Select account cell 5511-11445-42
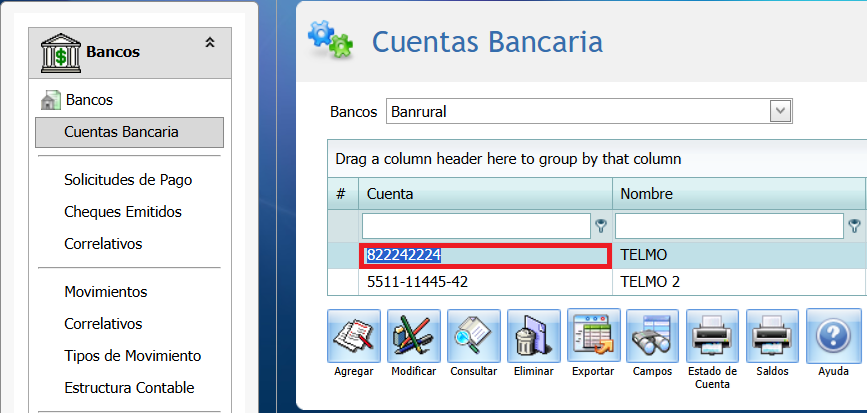Screen dimensions: 867x413 click(x=485, y=283)
